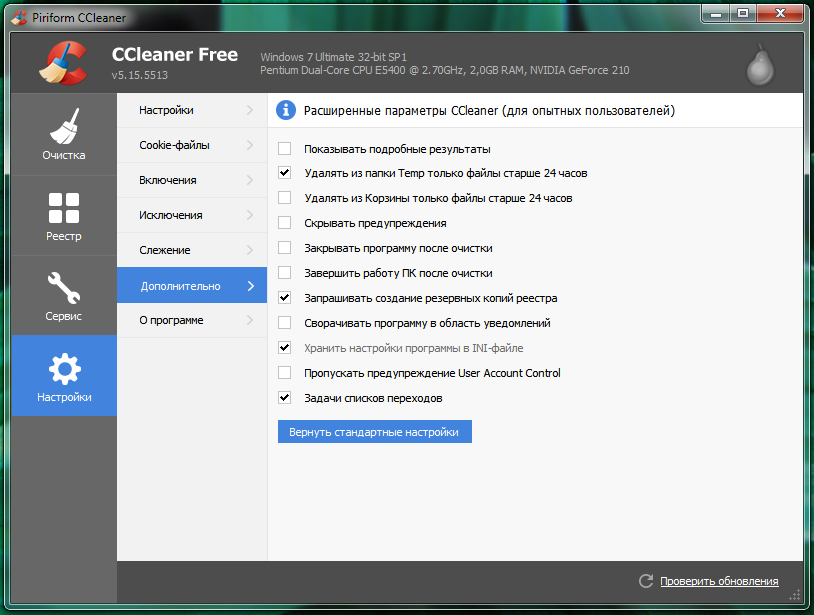Open the Очистка cleaner section
Viewport: 814px width, 615px height.
tap(64, 134)
